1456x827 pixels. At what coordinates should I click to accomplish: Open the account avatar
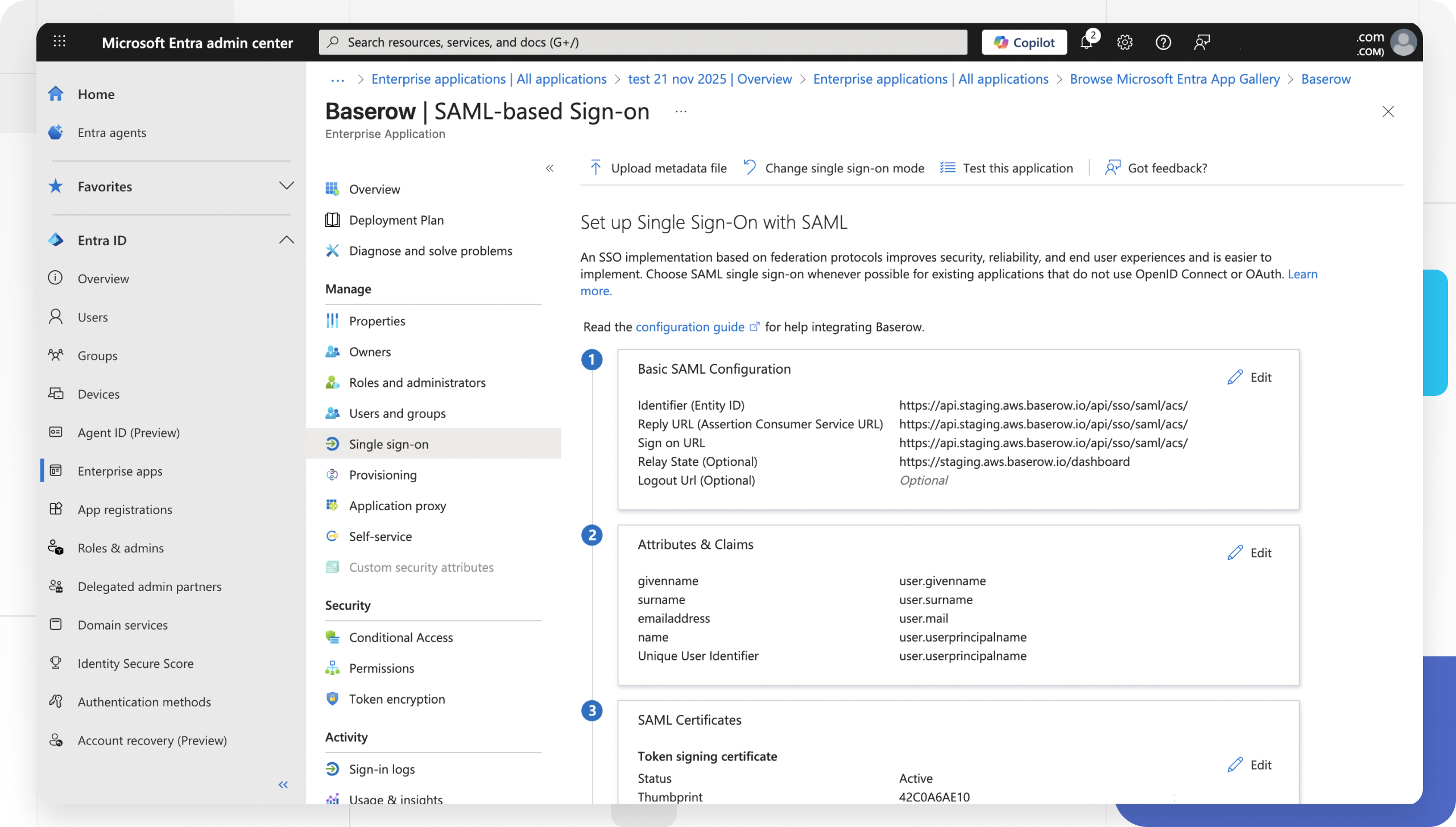pyautogui.click(x=1404, y=42)
